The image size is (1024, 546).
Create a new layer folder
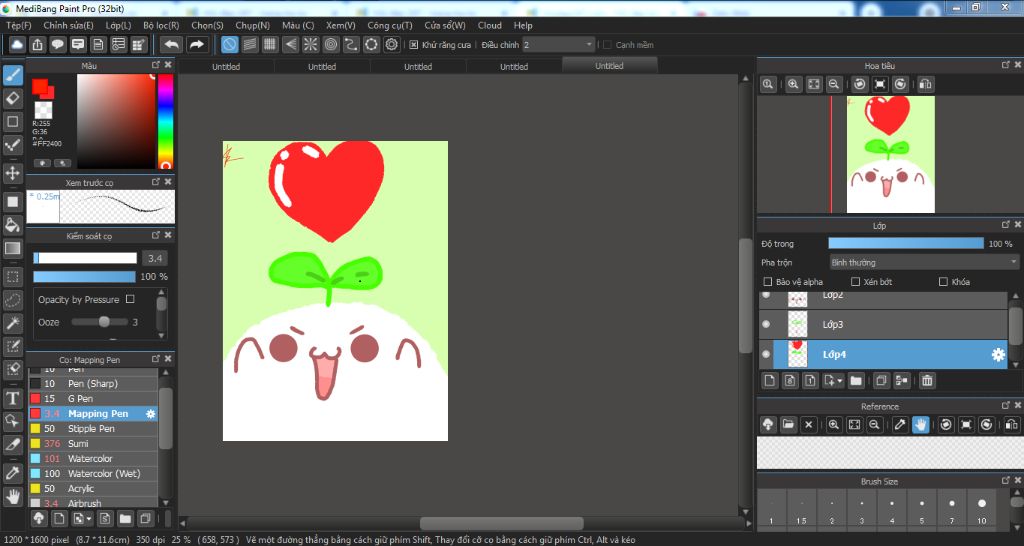click(856, 380)
